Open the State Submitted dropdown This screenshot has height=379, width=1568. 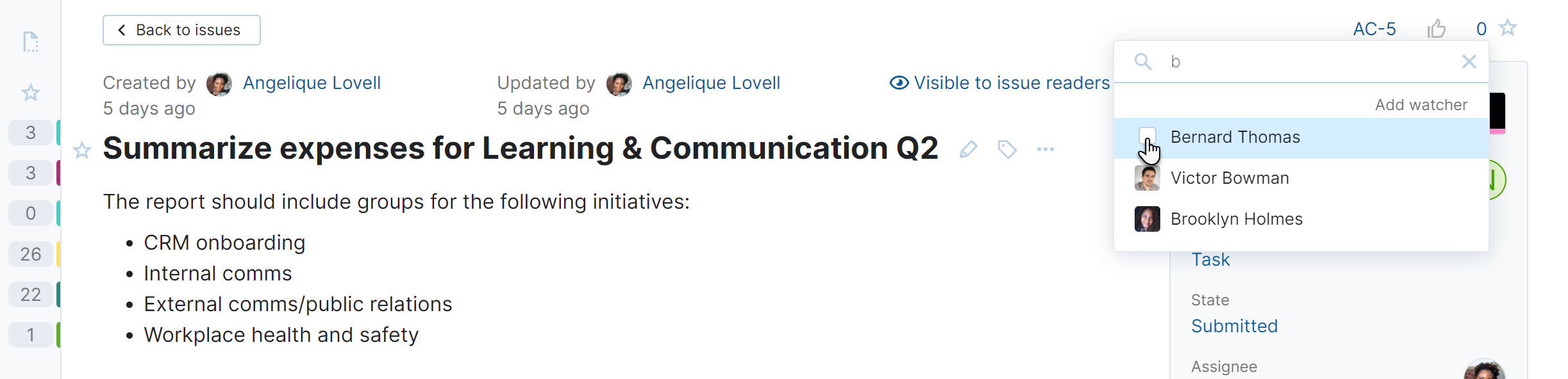1234,327
